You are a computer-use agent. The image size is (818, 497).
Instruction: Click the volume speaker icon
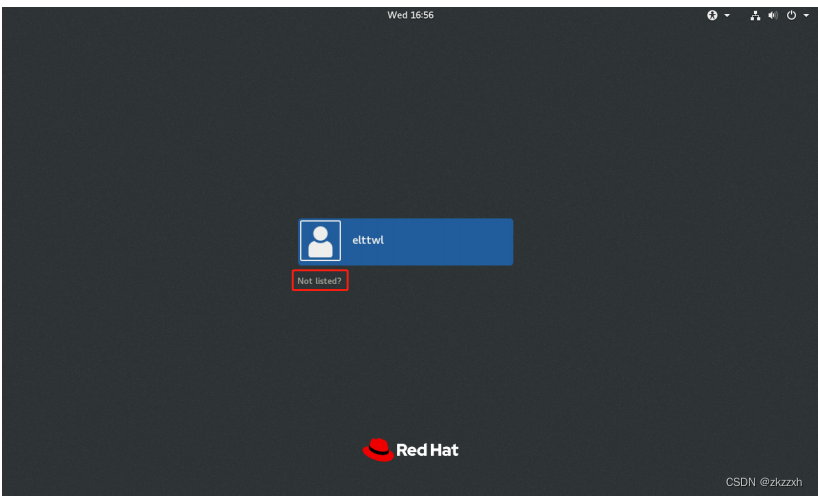pos(773,16)
